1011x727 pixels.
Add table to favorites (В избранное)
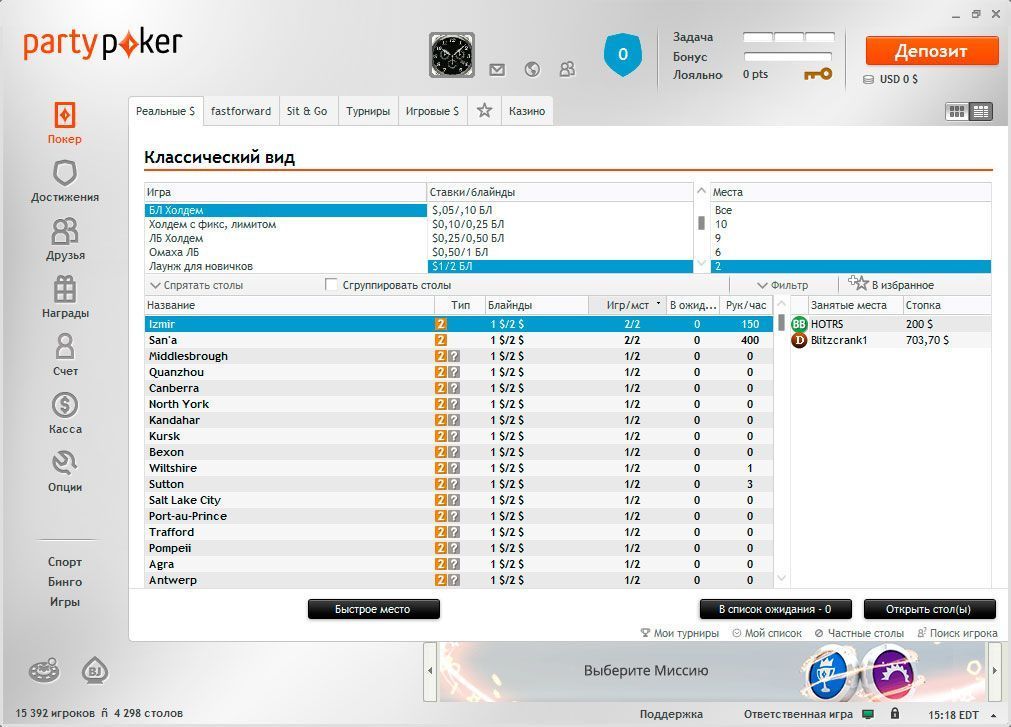pos(890,284)
